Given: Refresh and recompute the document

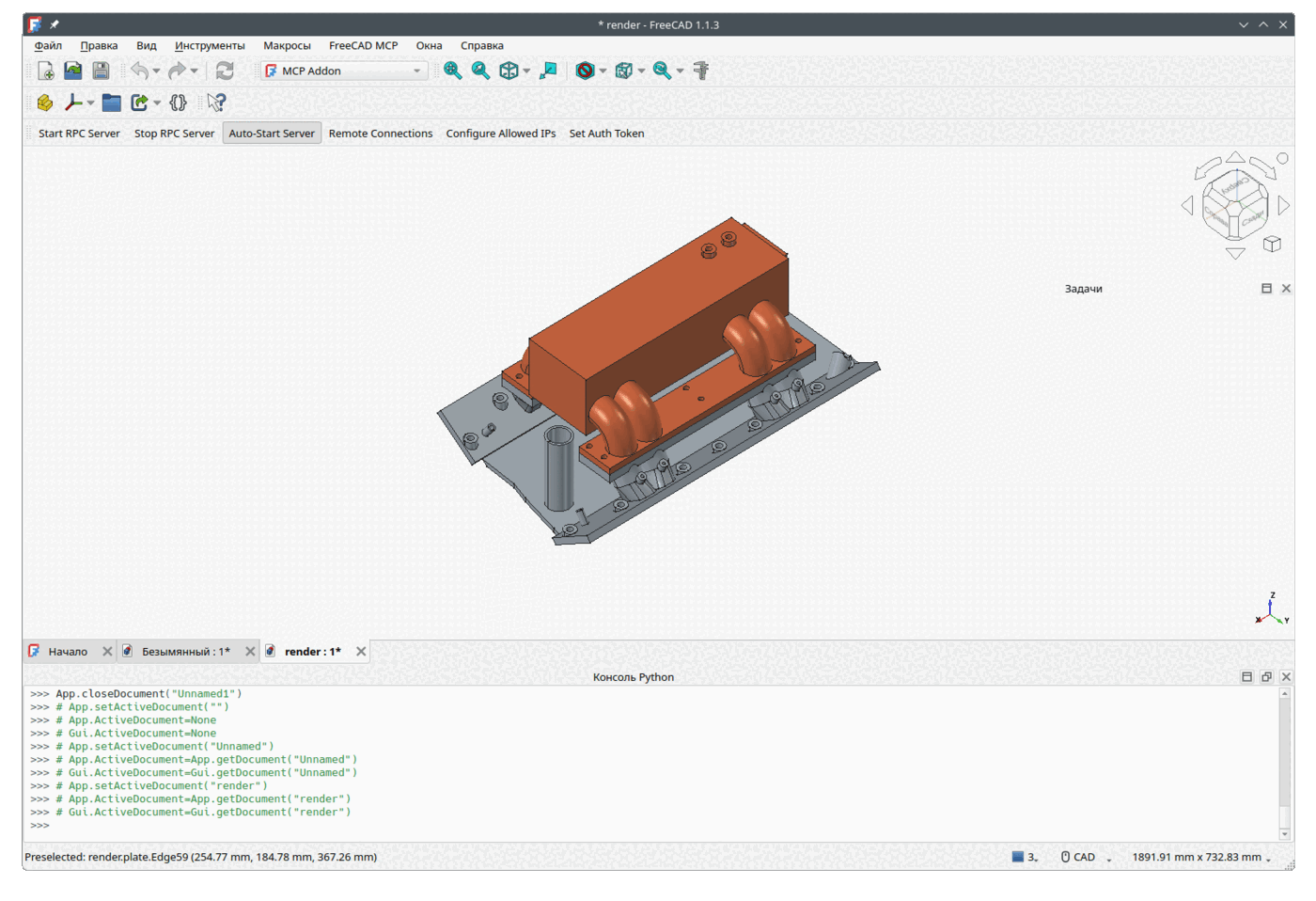Looking at the screenshot, I should [225, 71].
